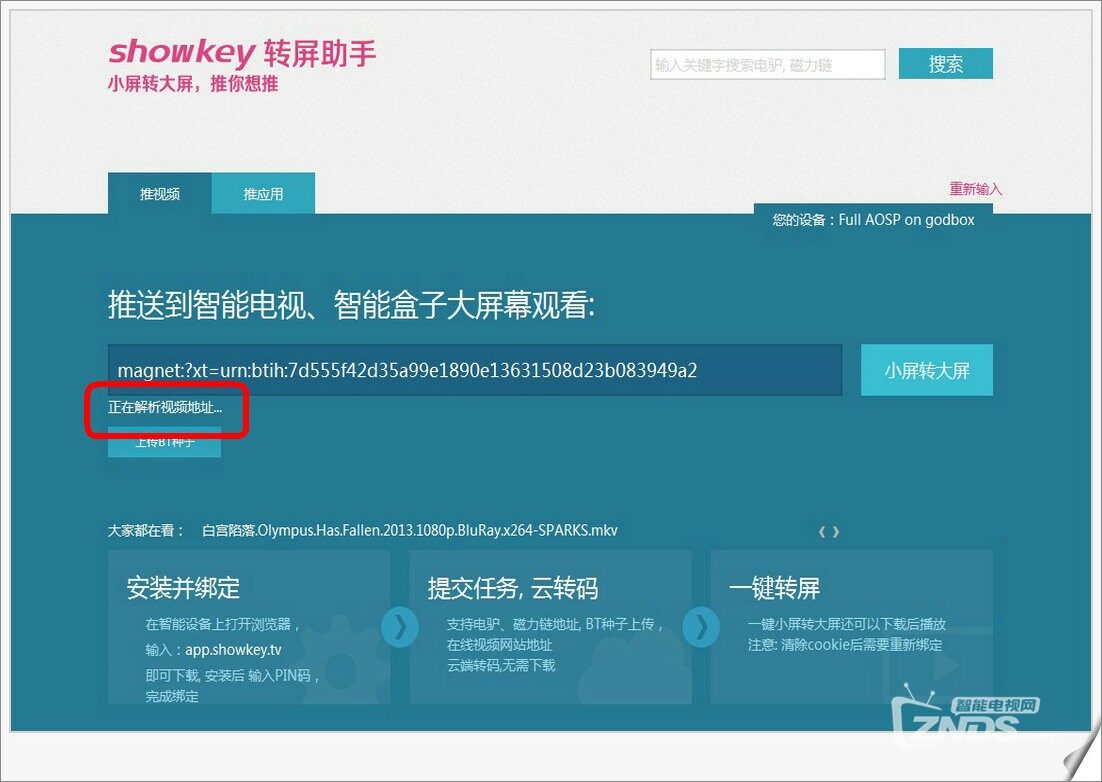
Task: Show next item in 大家都在看 ticker
Action: (836, 532)
